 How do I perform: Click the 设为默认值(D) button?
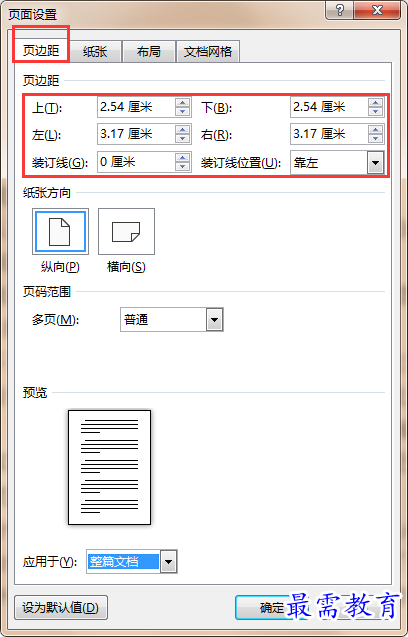[61, 608]
